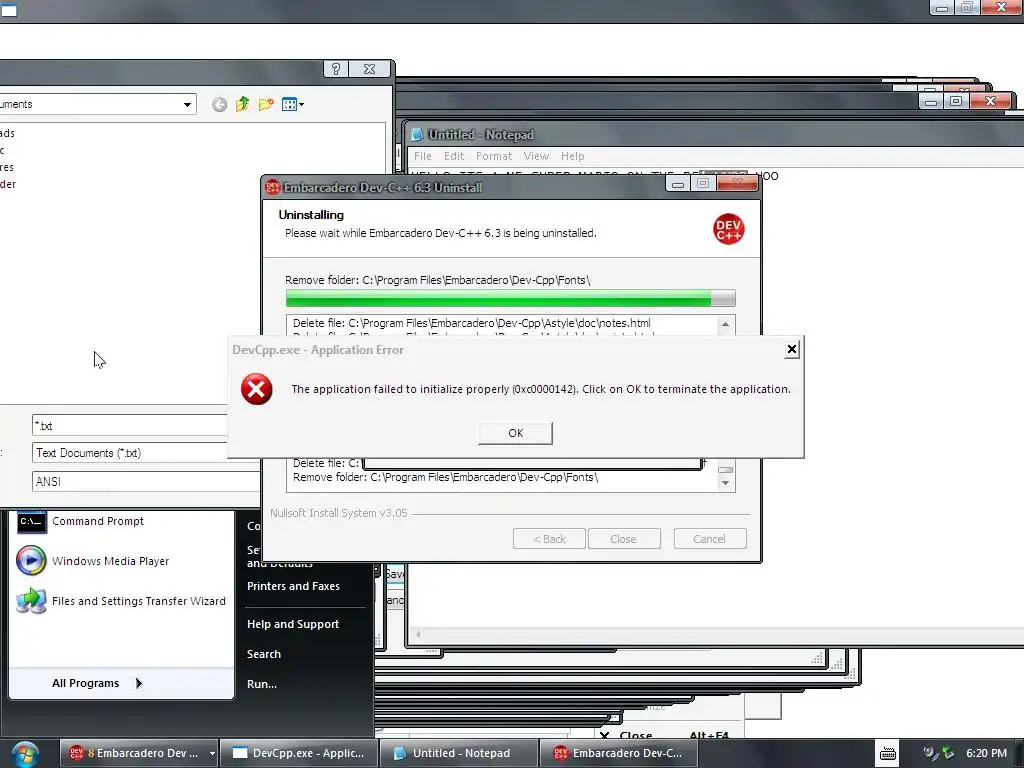The height and width of the screenshot is (768, 1024).
Task: Click OK in the DevCpp.exe error dialog
Action: click(515, 433)
